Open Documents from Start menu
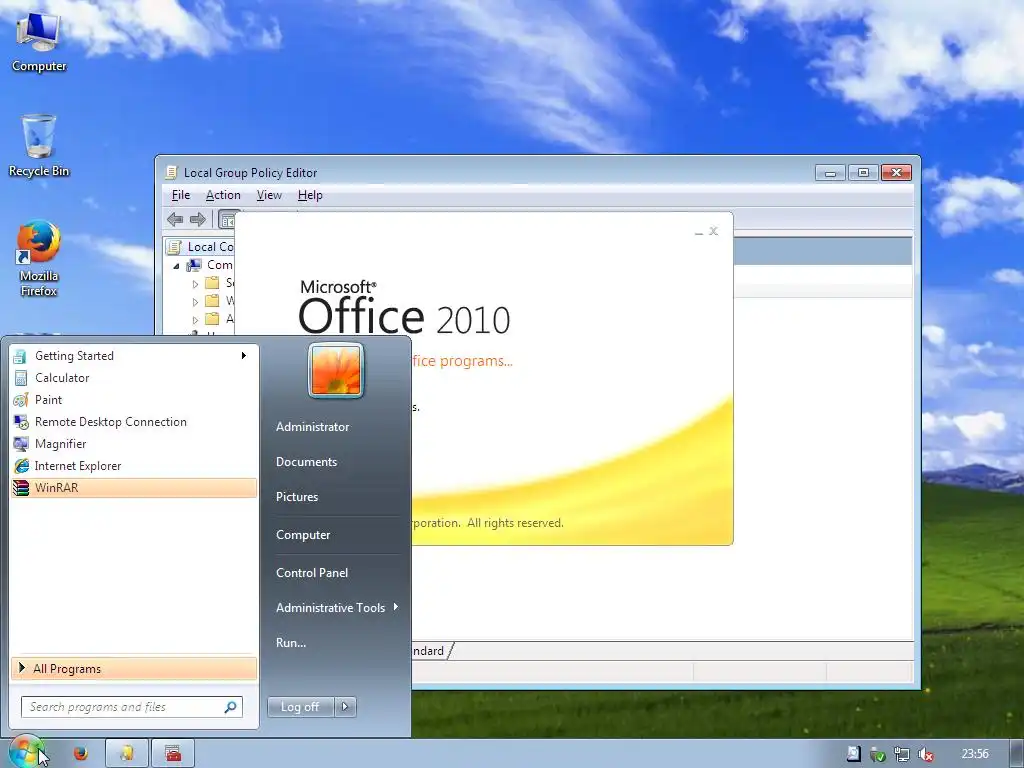The height and width of the screenshot is (768, 1024). click(x=306, y=462)
